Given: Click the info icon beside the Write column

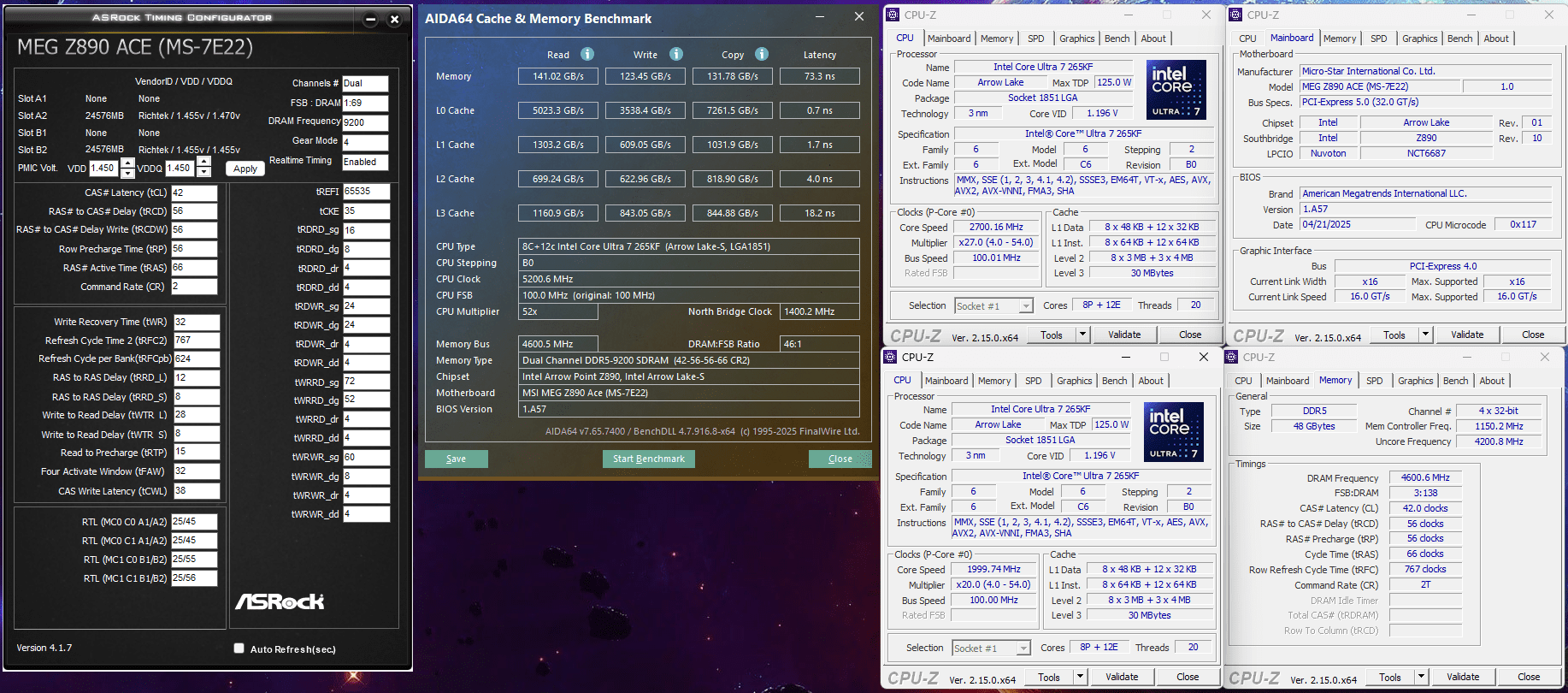Looking at the screenshot, I should coord(676,54).
